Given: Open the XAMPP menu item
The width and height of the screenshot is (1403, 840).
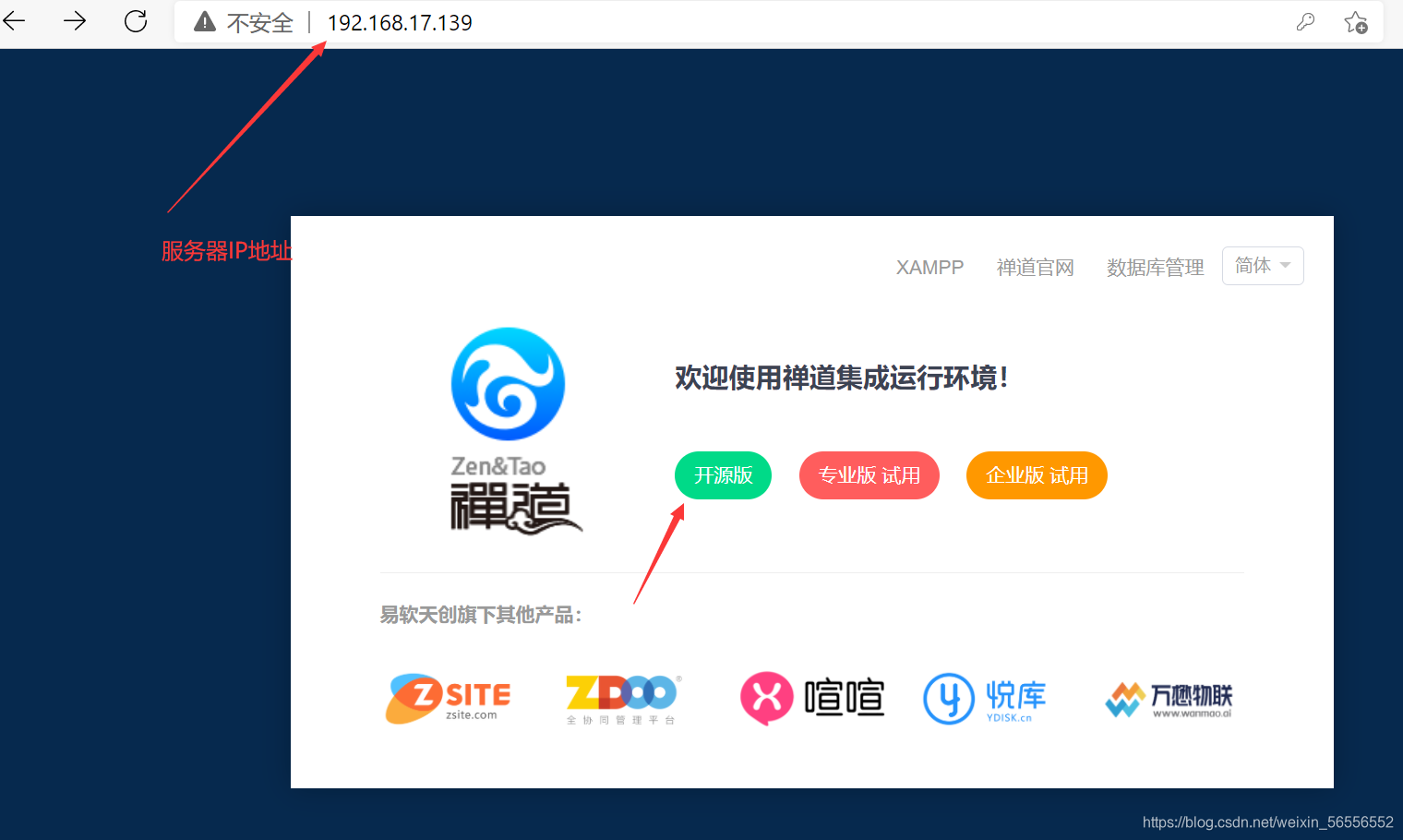Looking at the screenshot, I should (x=929, y=267).
